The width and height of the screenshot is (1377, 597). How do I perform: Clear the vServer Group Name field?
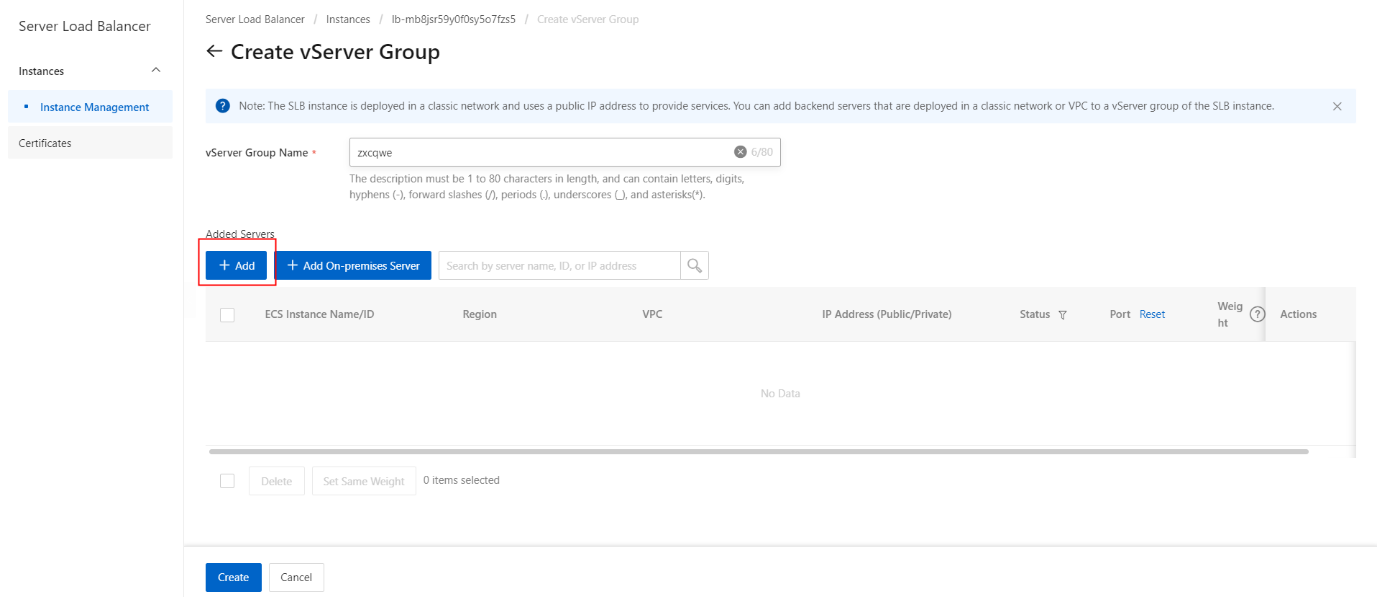coord(740,152)
